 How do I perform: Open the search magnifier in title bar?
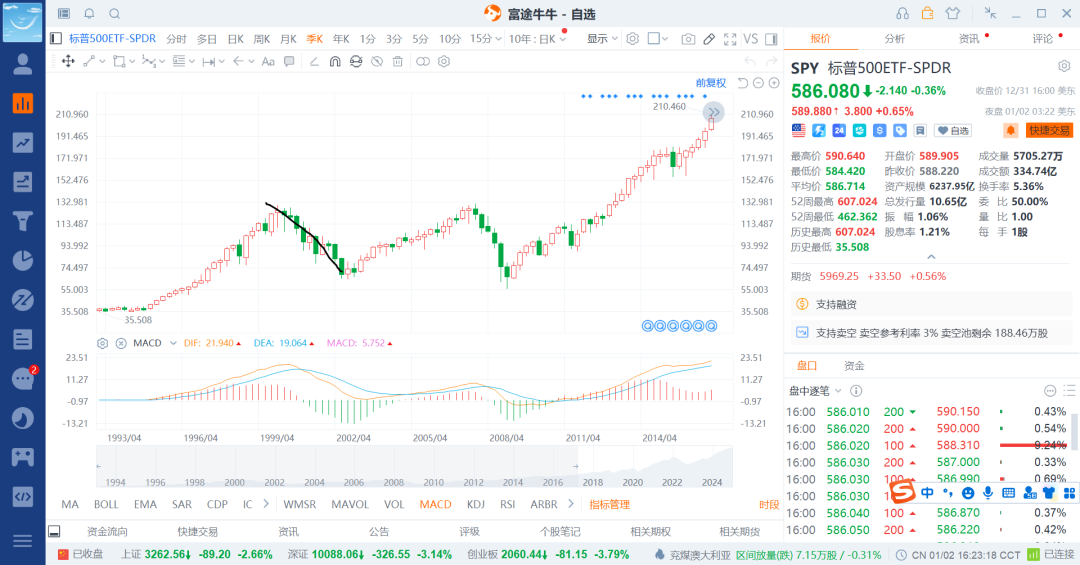[x=115, y=13]
